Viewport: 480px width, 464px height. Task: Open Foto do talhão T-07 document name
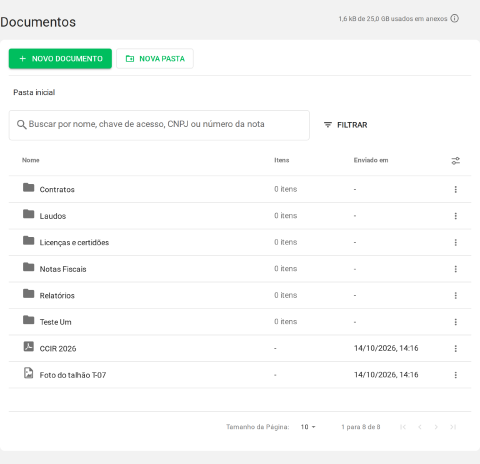73,375
